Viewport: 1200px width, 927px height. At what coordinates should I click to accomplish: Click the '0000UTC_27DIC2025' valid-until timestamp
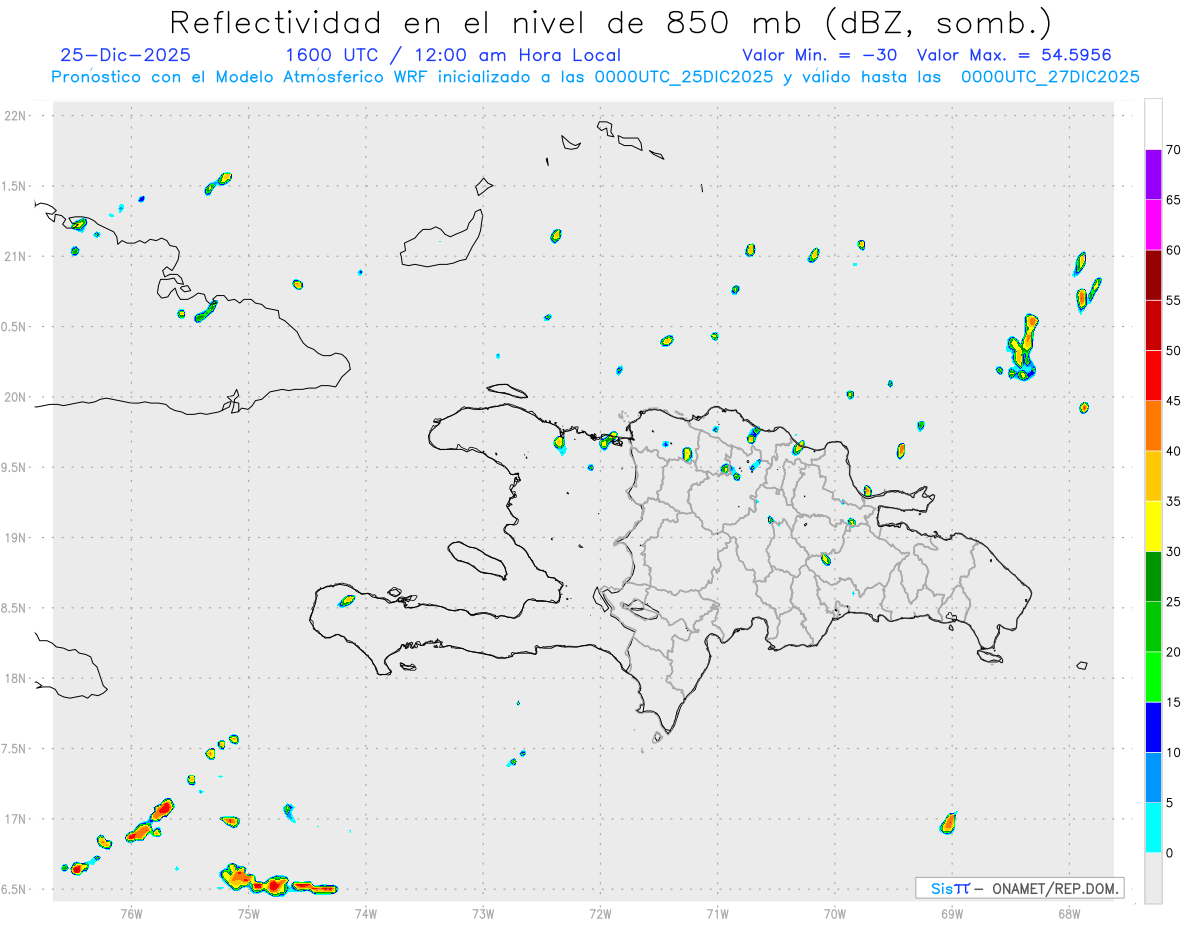1050,77
